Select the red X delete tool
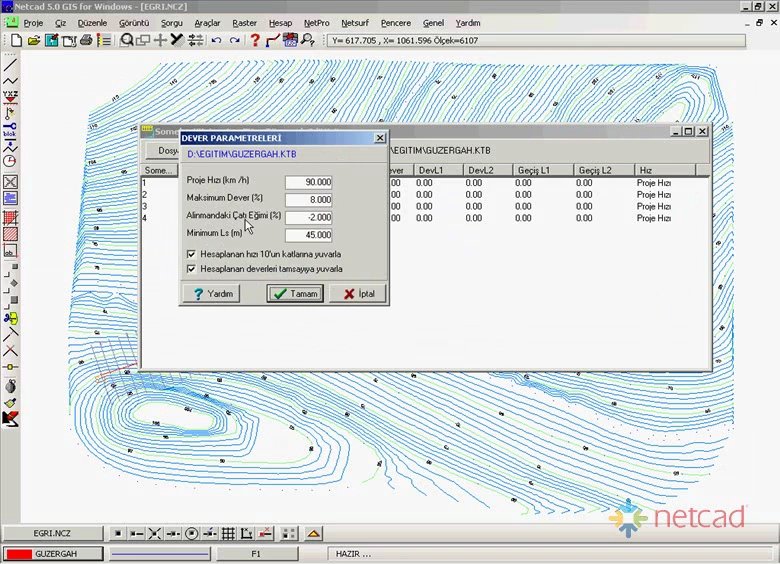 click(x=10, y=351)
